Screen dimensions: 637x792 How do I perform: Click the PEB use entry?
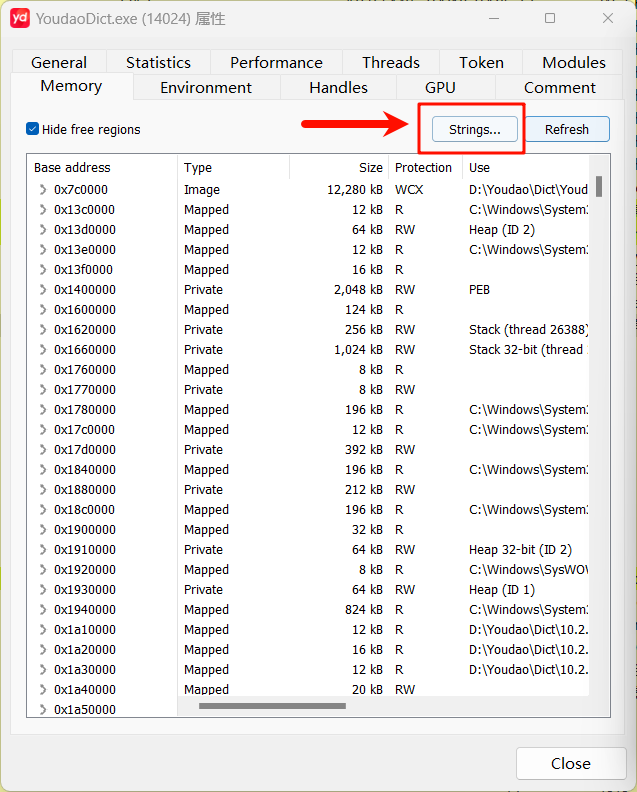(479, 289)
